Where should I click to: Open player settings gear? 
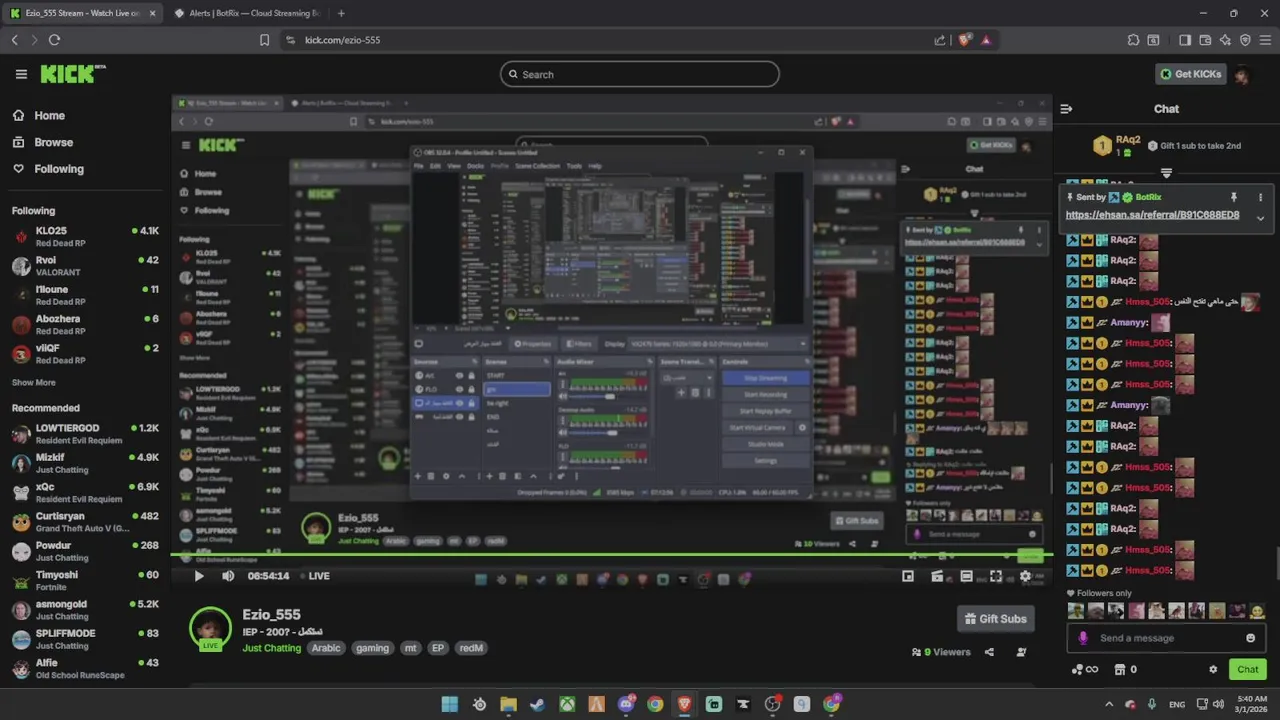click(x=1025, y=576)
